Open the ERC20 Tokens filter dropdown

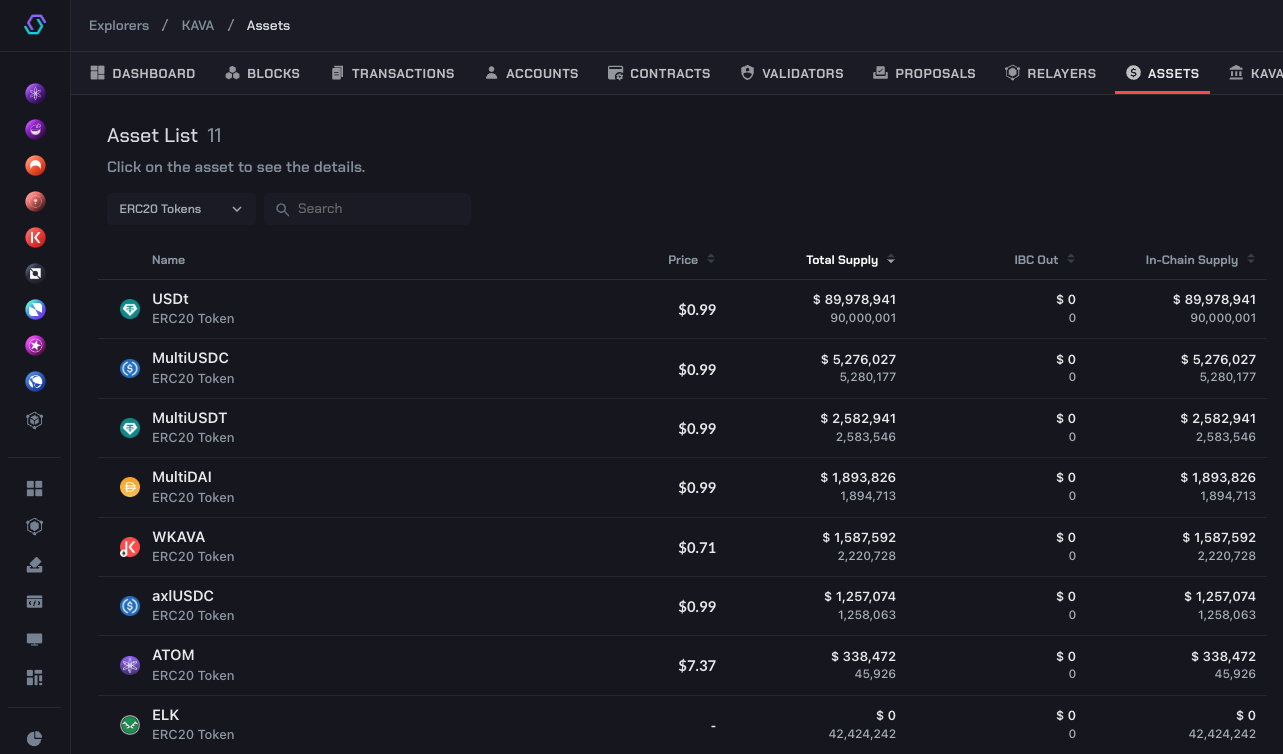click(181, 209)
